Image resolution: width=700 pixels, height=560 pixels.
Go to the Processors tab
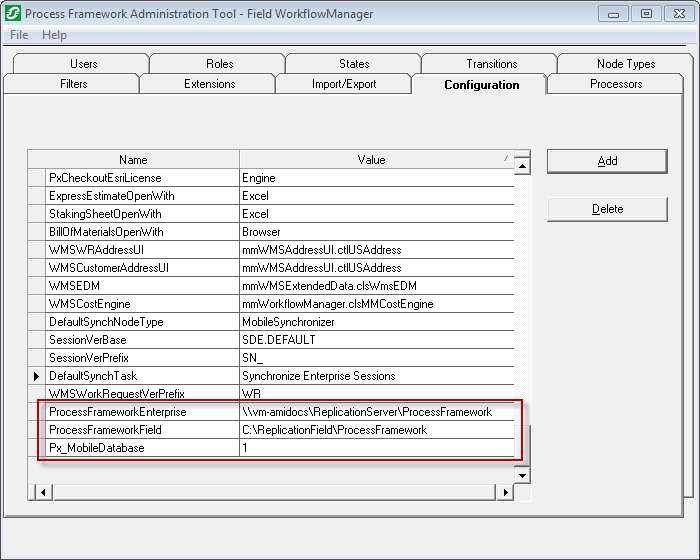pyautogui.click(x=616, y=84)
